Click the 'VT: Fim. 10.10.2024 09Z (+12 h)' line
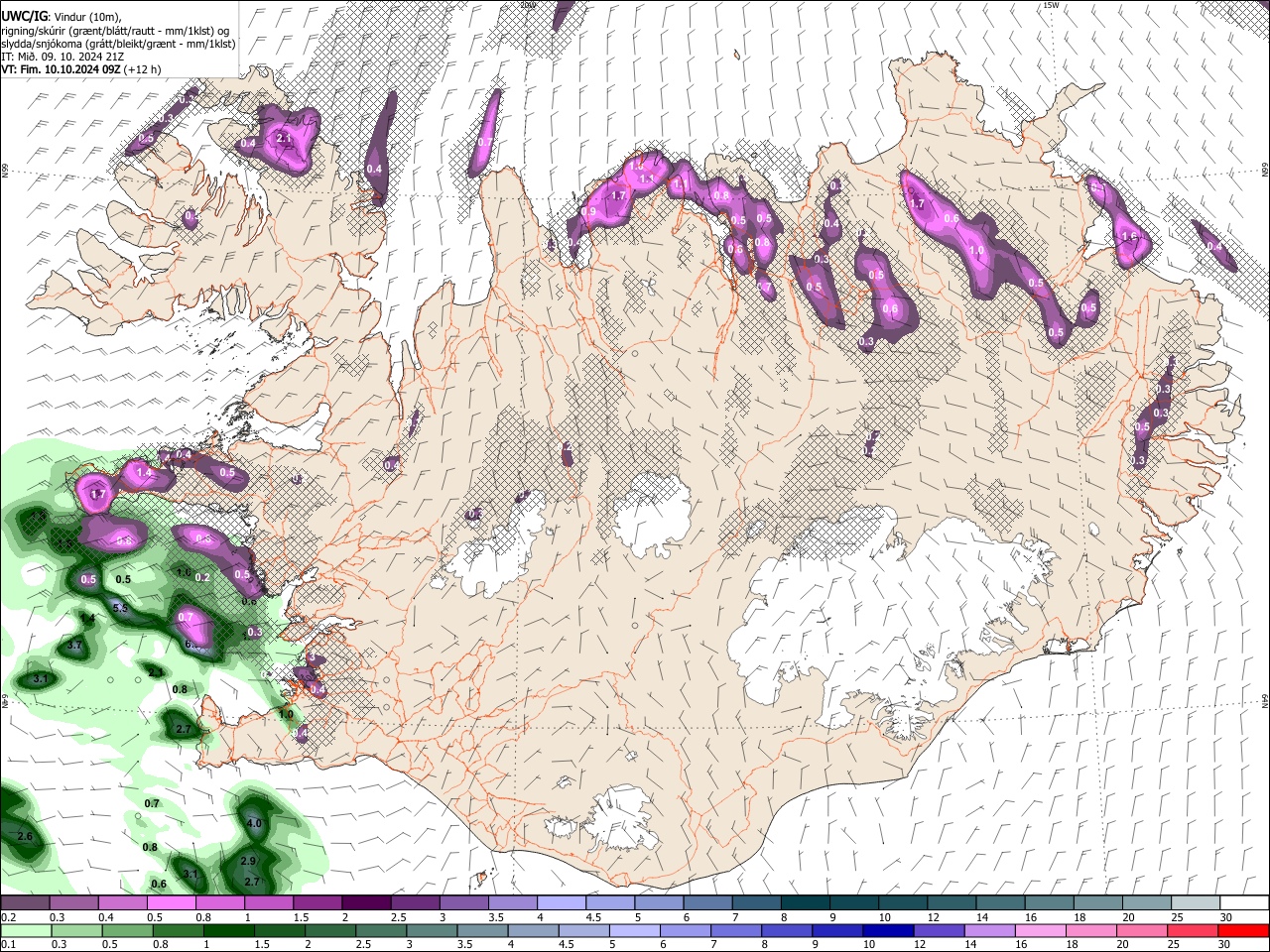The width and height of the screenshot is (1270, 952). pos(80,69)
